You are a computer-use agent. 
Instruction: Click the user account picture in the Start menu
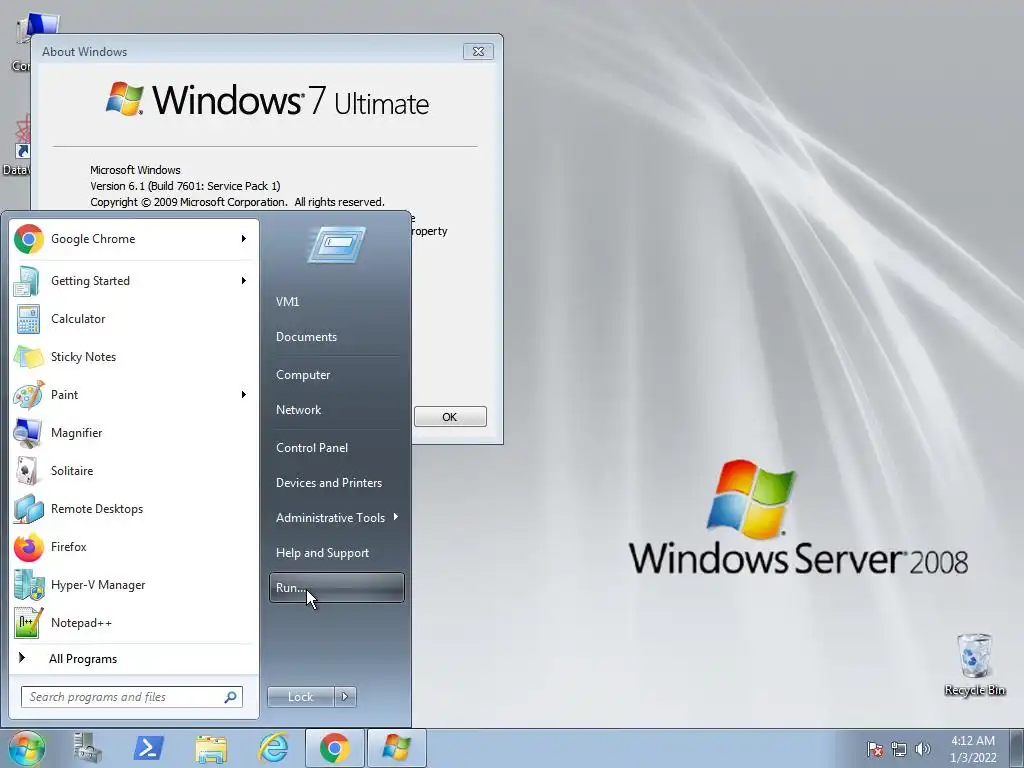pos(336,244)
